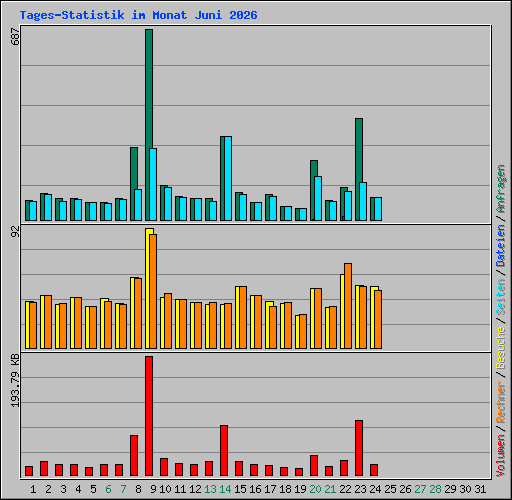This screenshot has height=500, width=512.
Task: Click green weekend day label 27
Action: pyautogui.click(x=420, y=489)
